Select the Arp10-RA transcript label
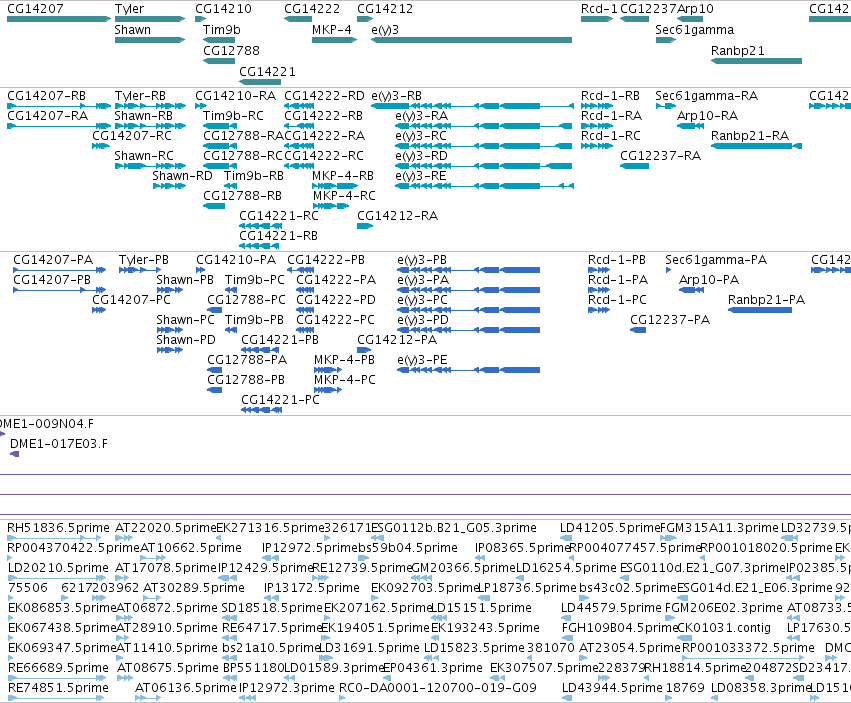 point(707,116)
